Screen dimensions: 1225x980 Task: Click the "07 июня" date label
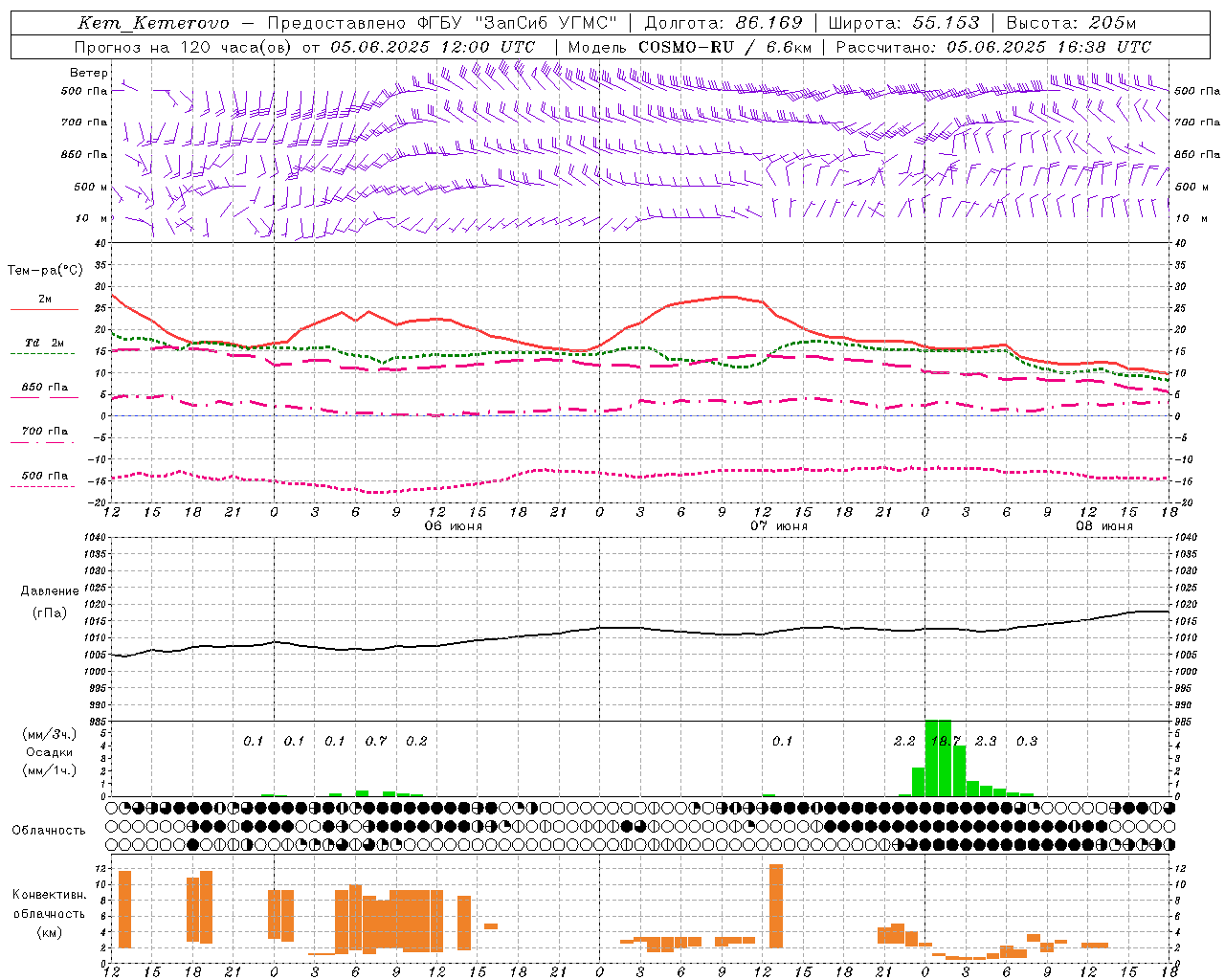point(779,526)
